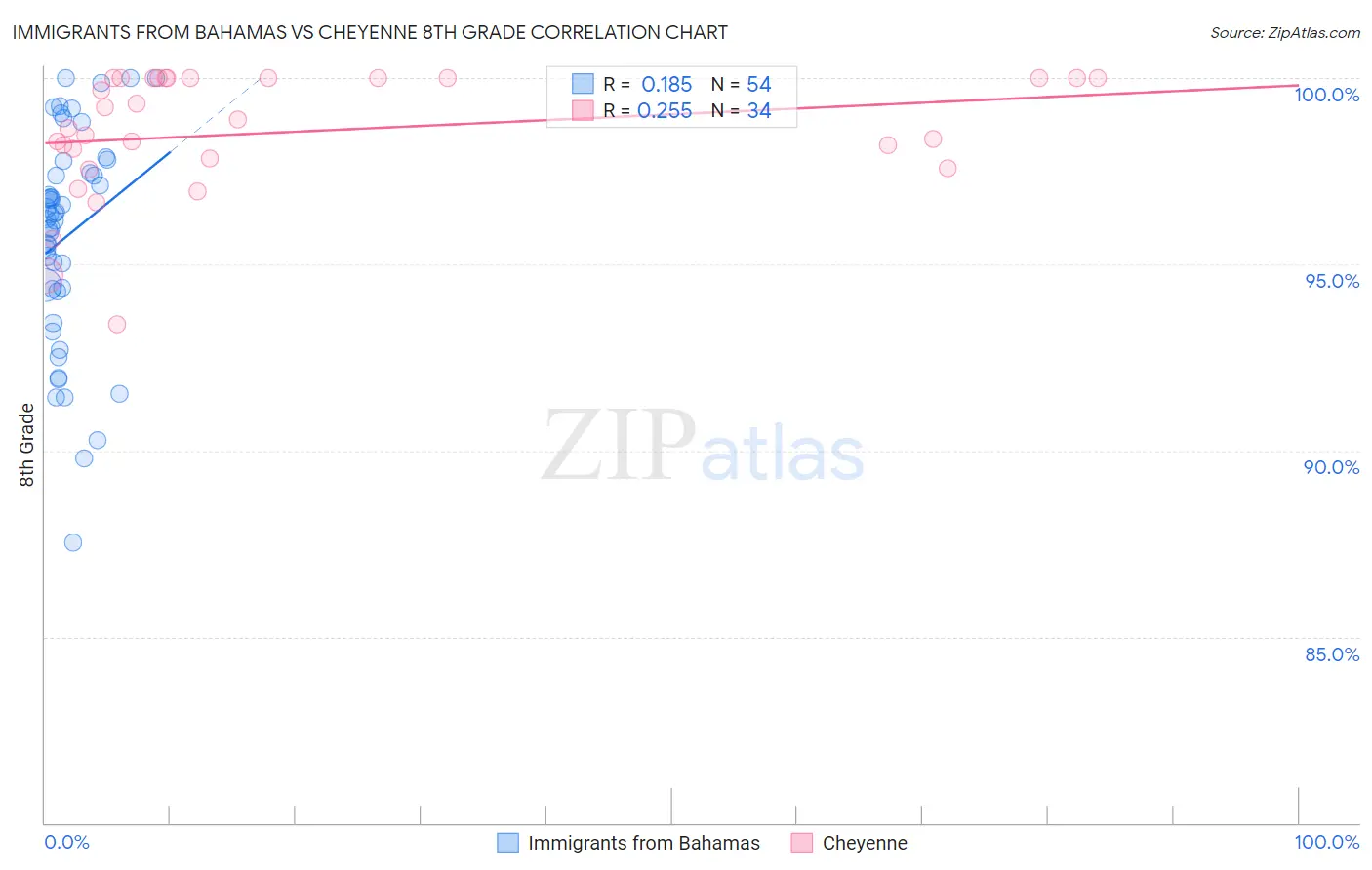Select the R value 0.185 text

(x=666, y=84)
